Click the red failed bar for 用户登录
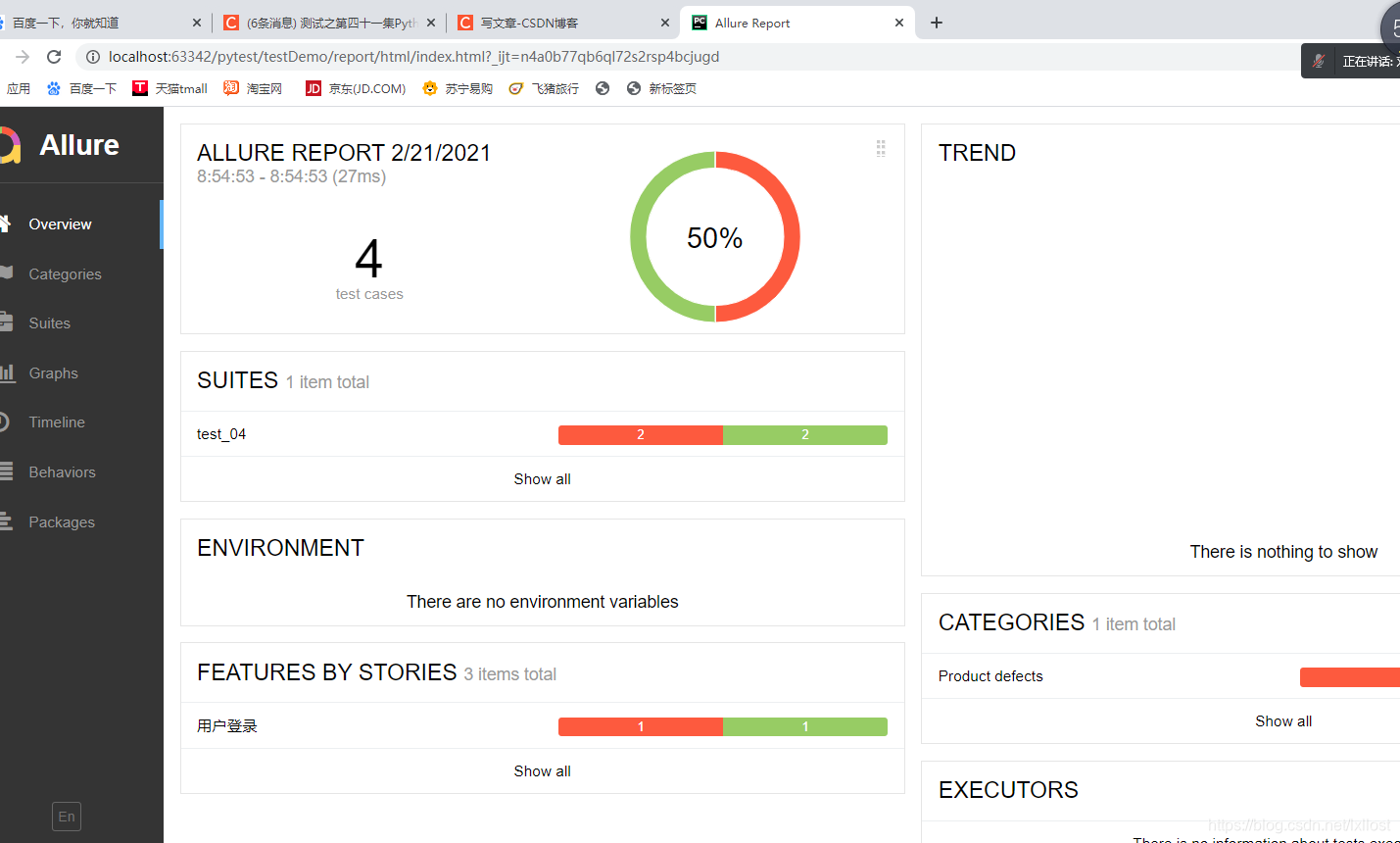Screen dimensions: 1400x843 [641, 726]
